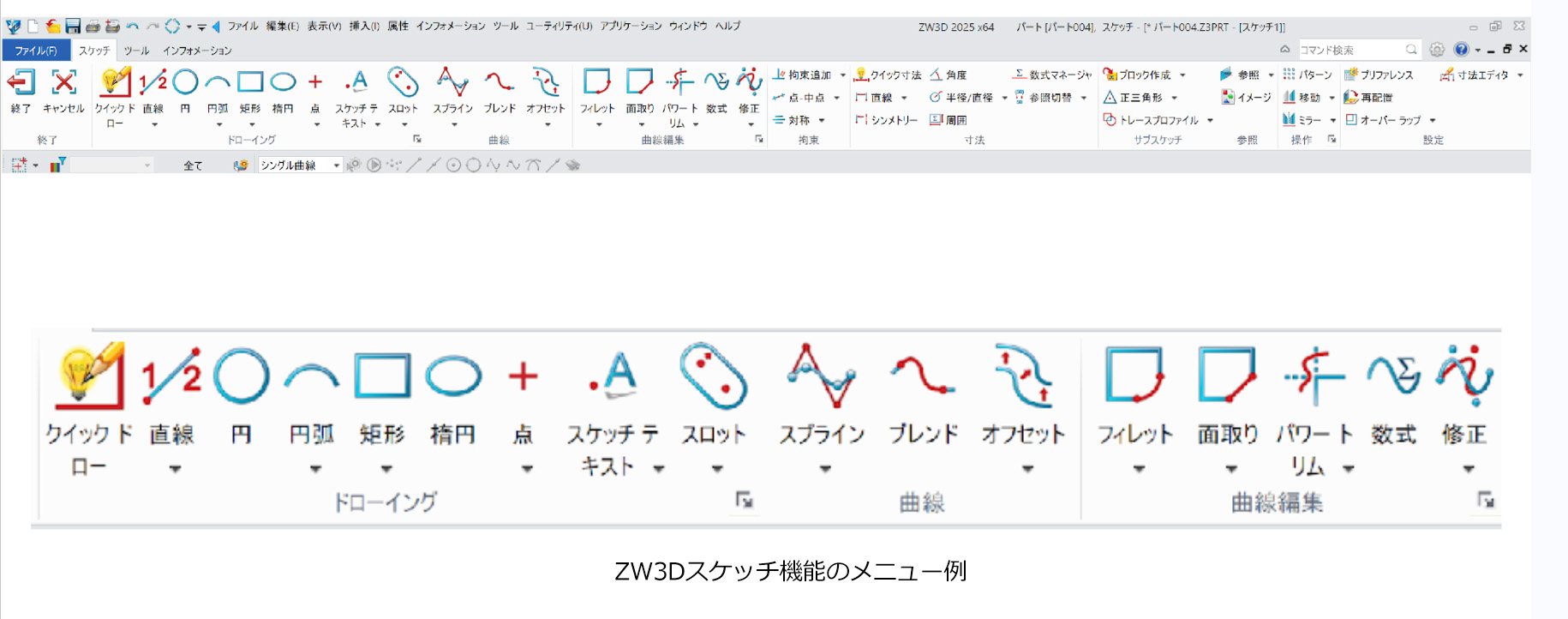1568x619 pixels.
Task: Click the new file icon in quick access bar
Action: [x=33, y=27]
